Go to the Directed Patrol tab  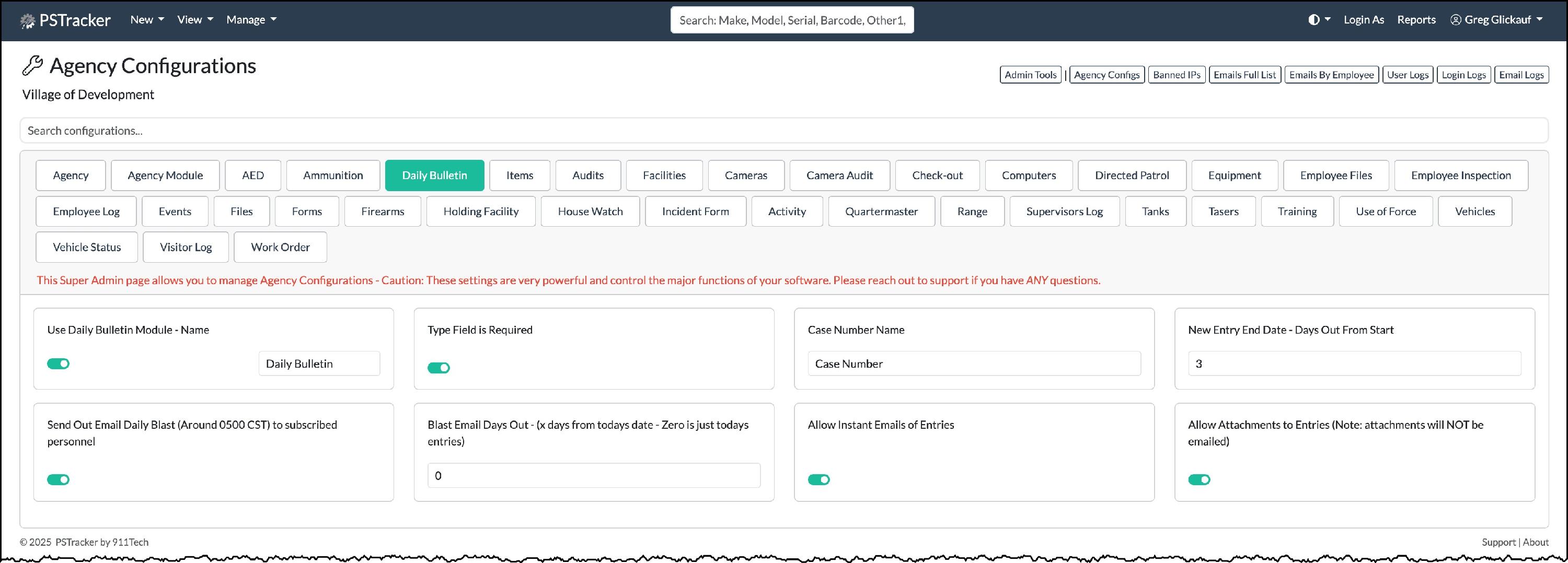1132,175
